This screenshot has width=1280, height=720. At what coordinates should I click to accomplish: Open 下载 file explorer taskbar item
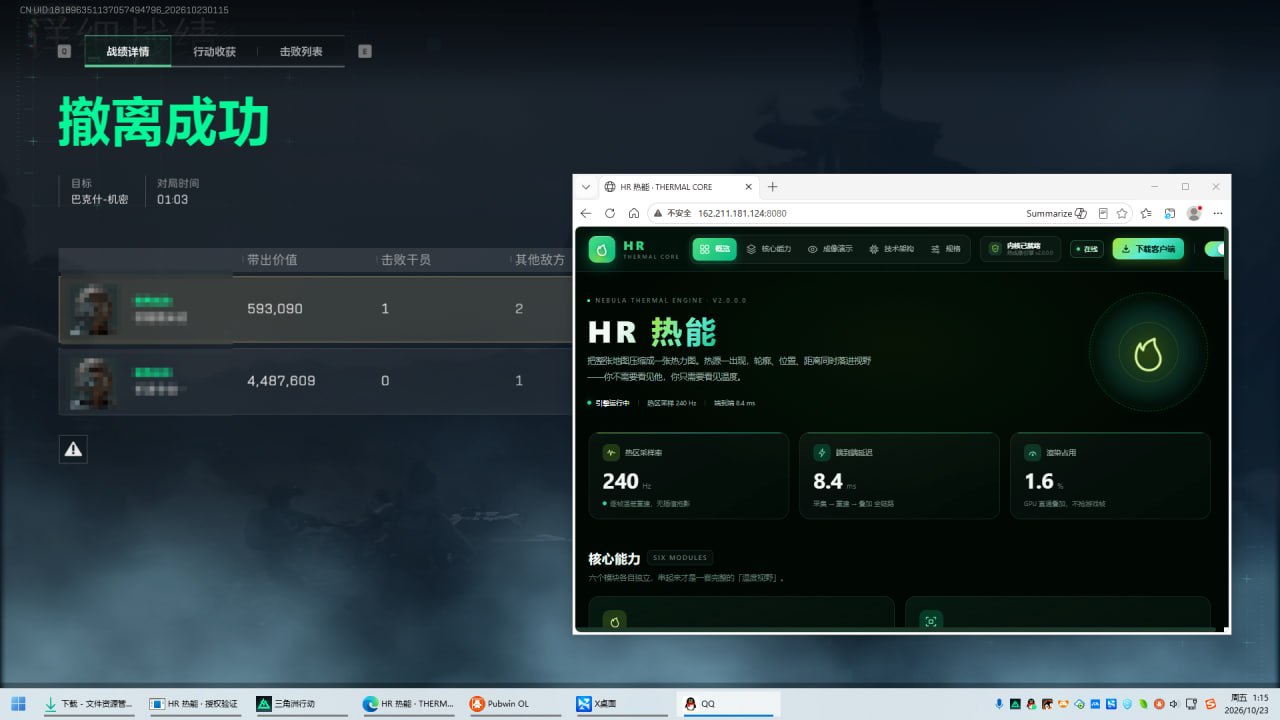coord(88,704)
